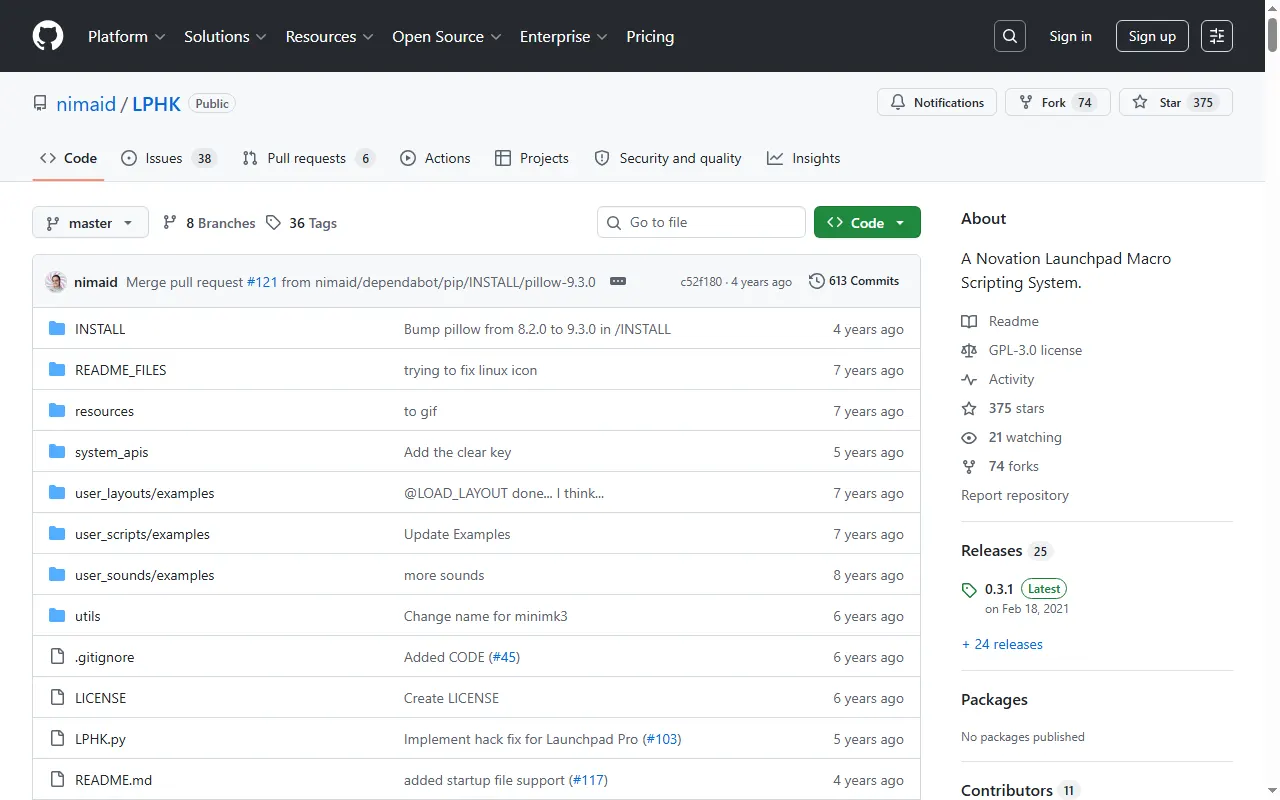Viewport: 1280px width, 800px height.
Task: Click the Notifications button
Action: pos(937,102)
